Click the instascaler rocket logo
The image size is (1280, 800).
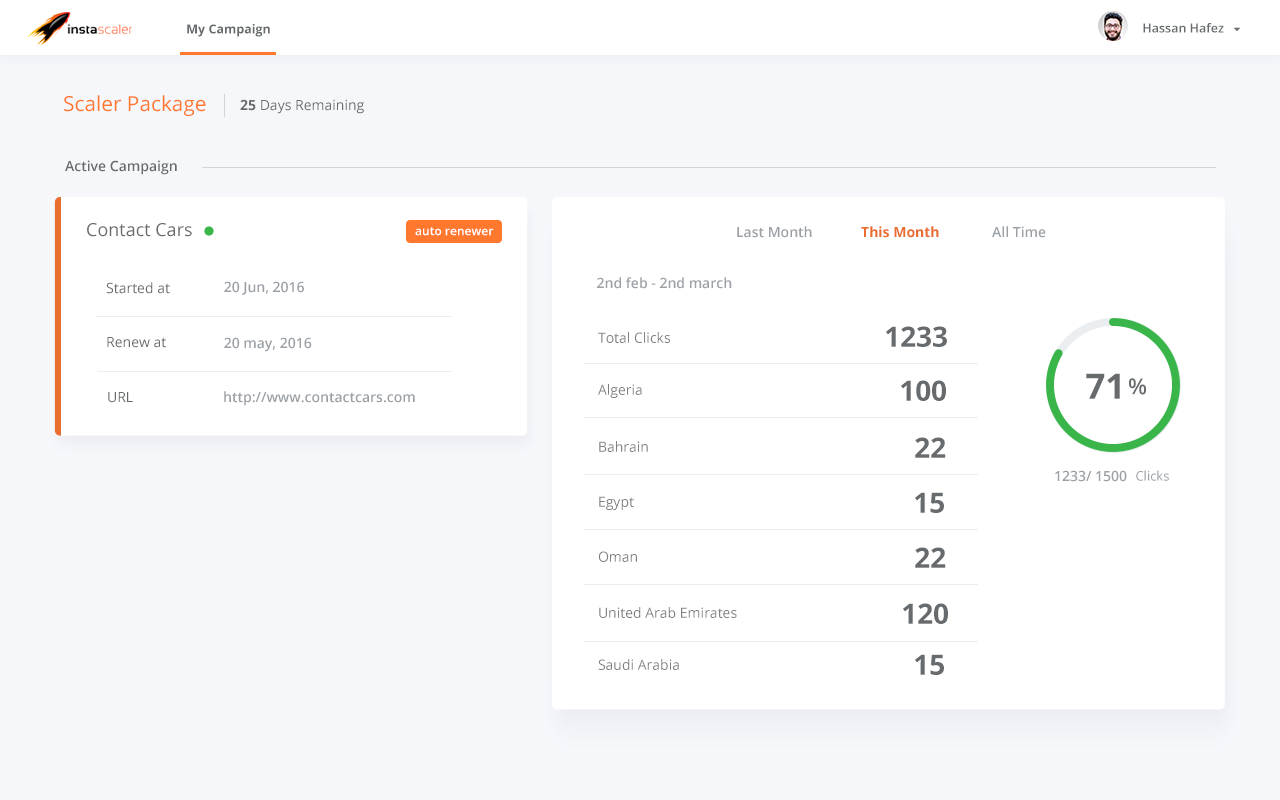[81, 28]
